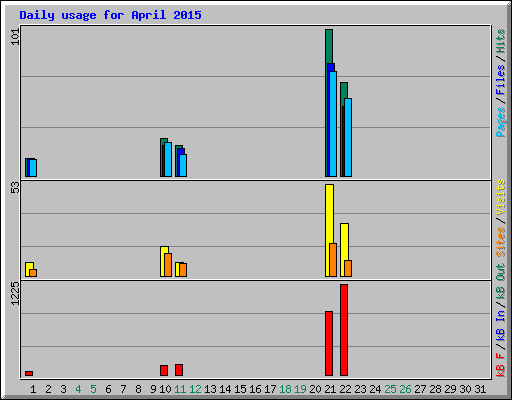Click the red kB bar for day 10

coord(164,370)
